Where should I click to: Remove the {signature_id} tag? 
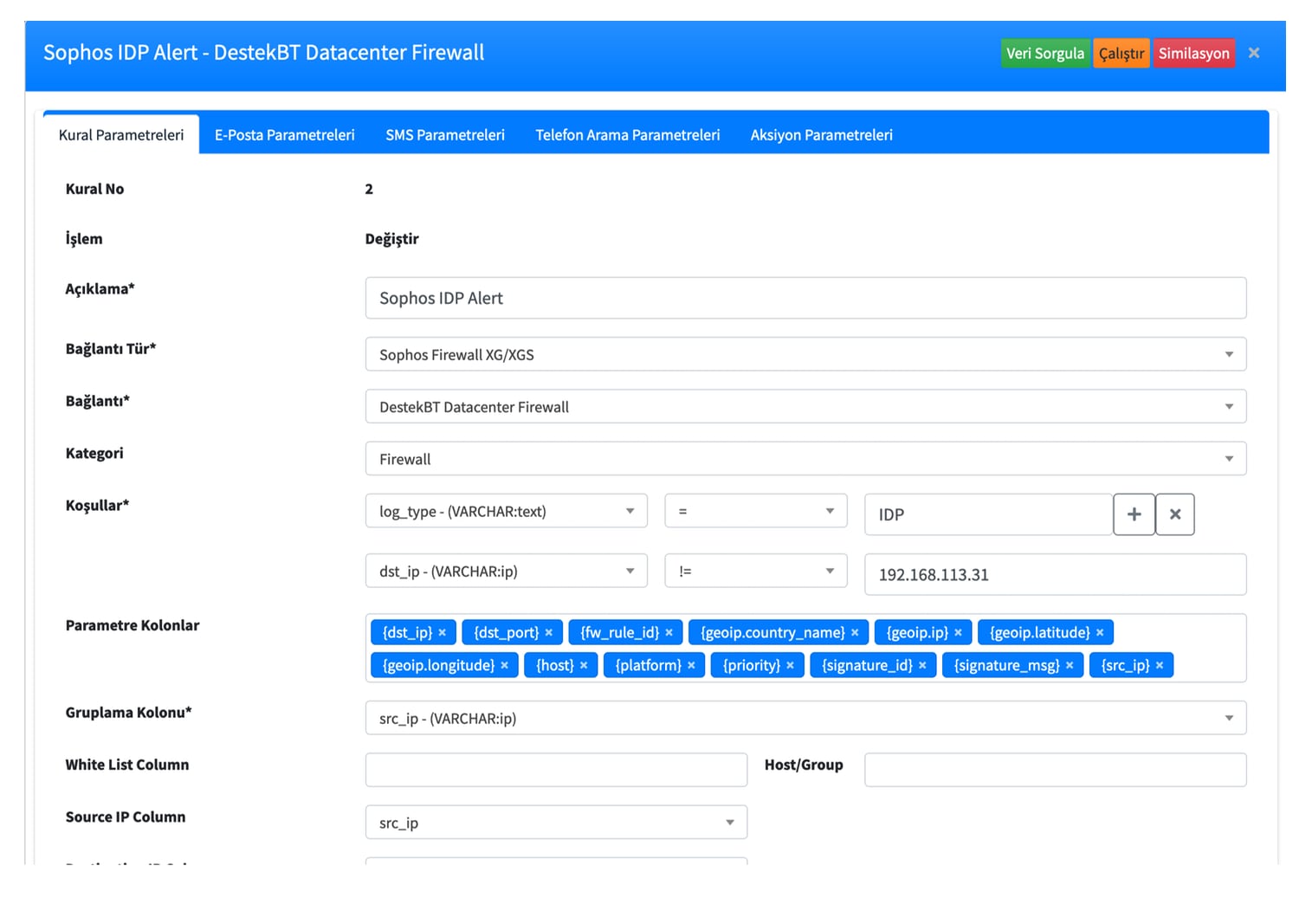[x=922, y=665]
